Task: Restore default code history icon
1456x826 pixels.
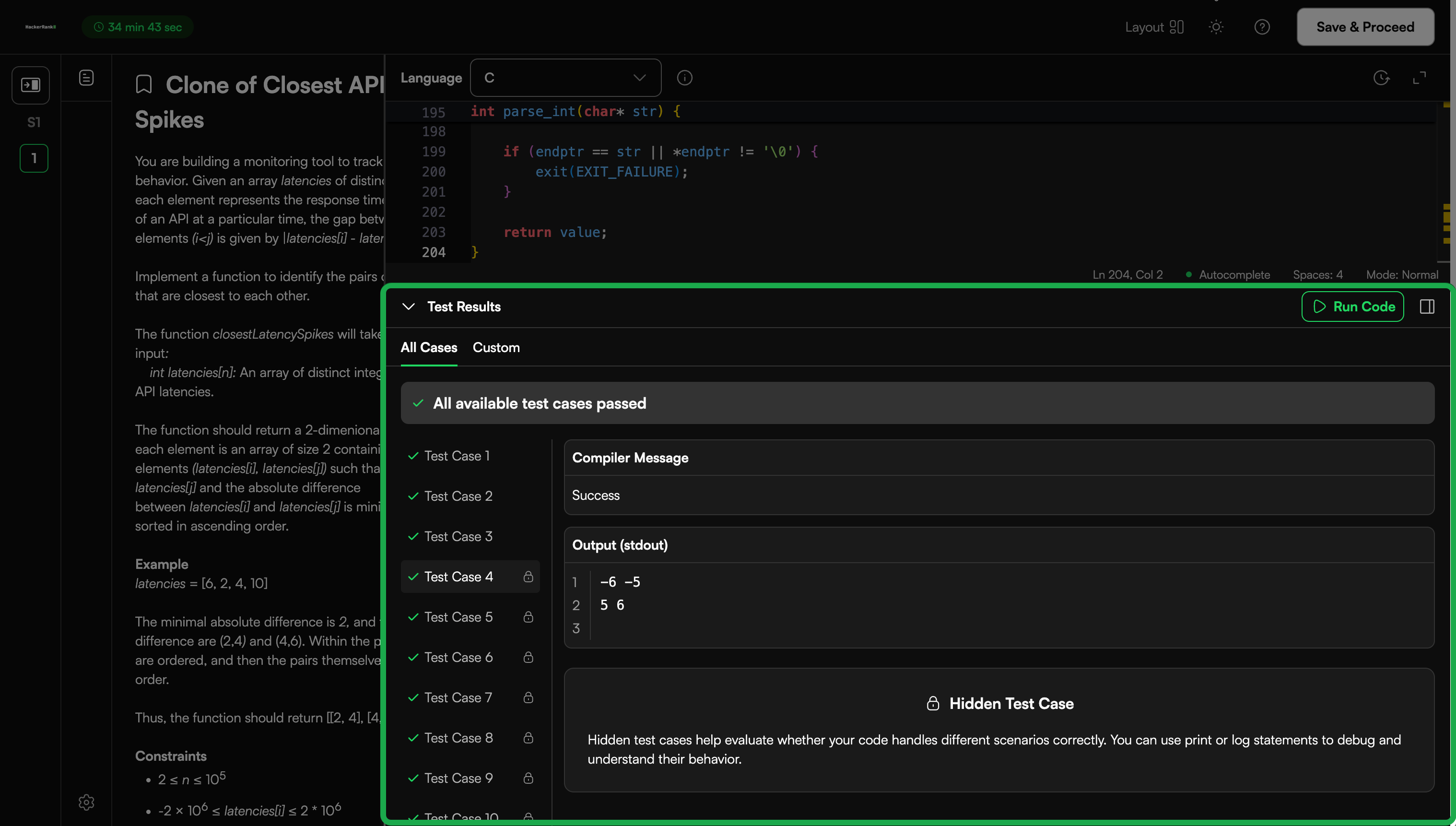Action: pos(1381,78)
